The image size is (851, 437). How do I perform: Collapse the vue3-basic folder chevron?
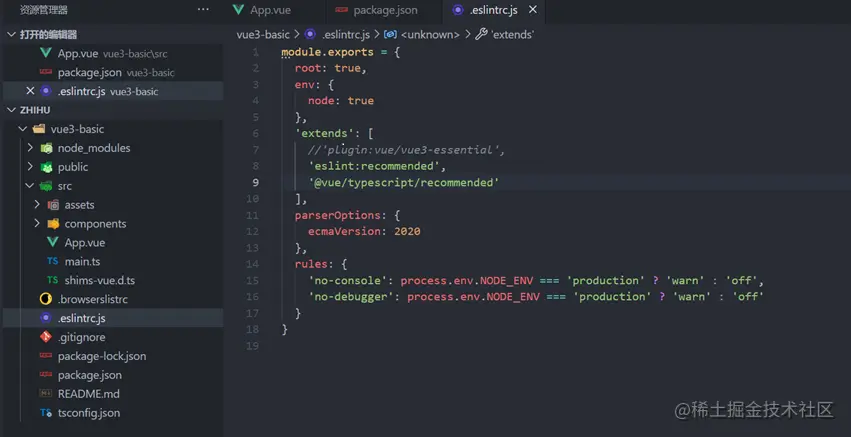pyautogui.click(x=23, y=129)
